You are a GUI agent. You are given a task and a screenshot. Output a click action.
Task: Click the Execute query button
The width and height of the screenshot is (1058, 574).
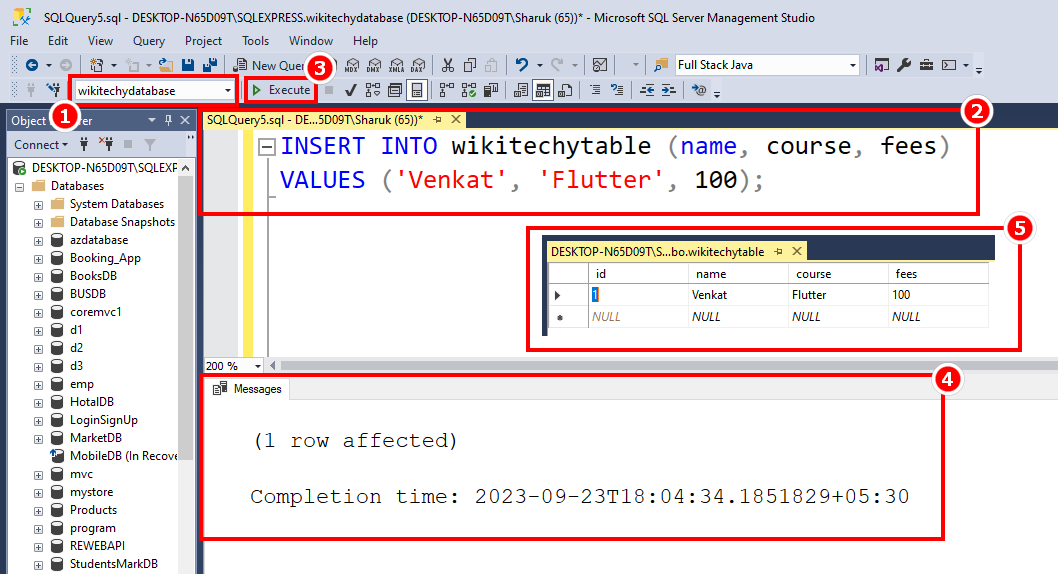[x=281, y=90]
